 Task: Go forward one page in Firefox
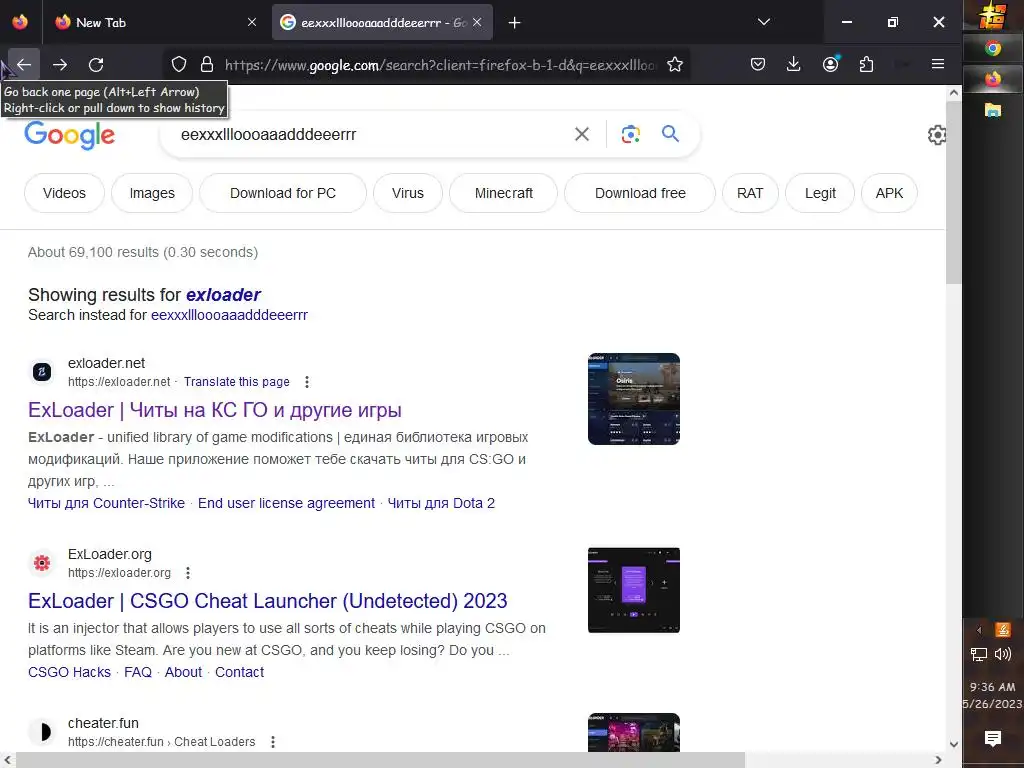pyautogui.click(x=60, y=65)
